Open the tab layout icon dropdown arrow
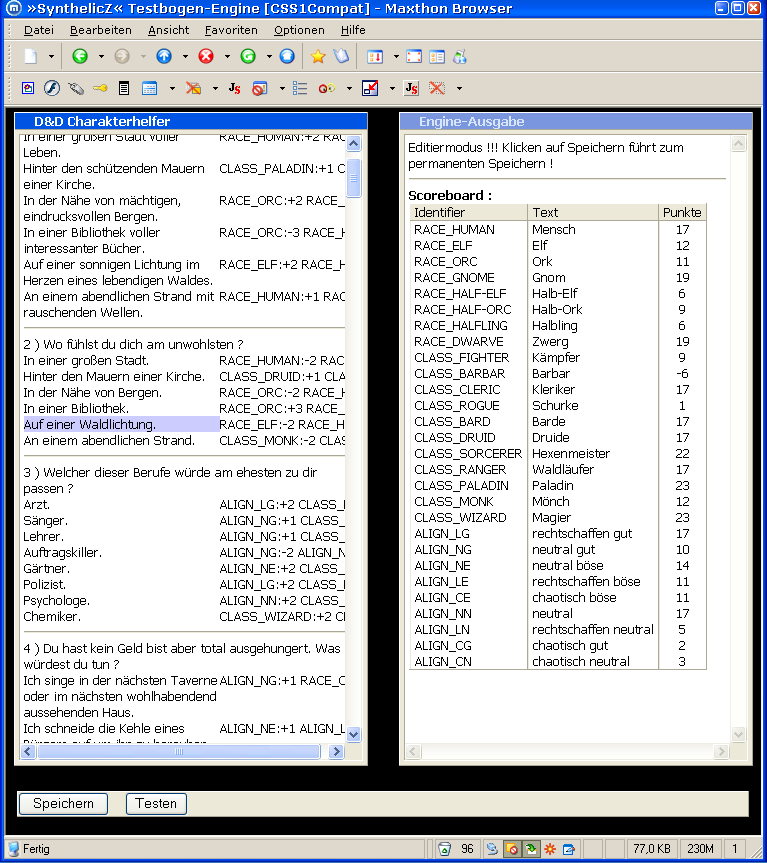 [x=396, y=56]
